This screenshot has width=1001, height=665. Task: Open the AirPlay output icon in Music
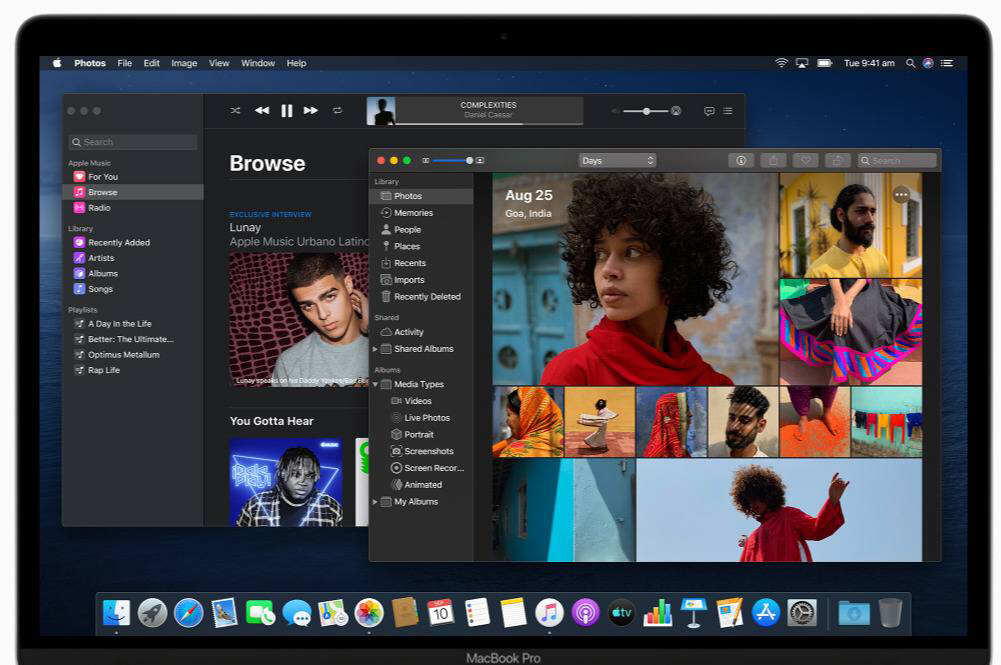(676, 111)
